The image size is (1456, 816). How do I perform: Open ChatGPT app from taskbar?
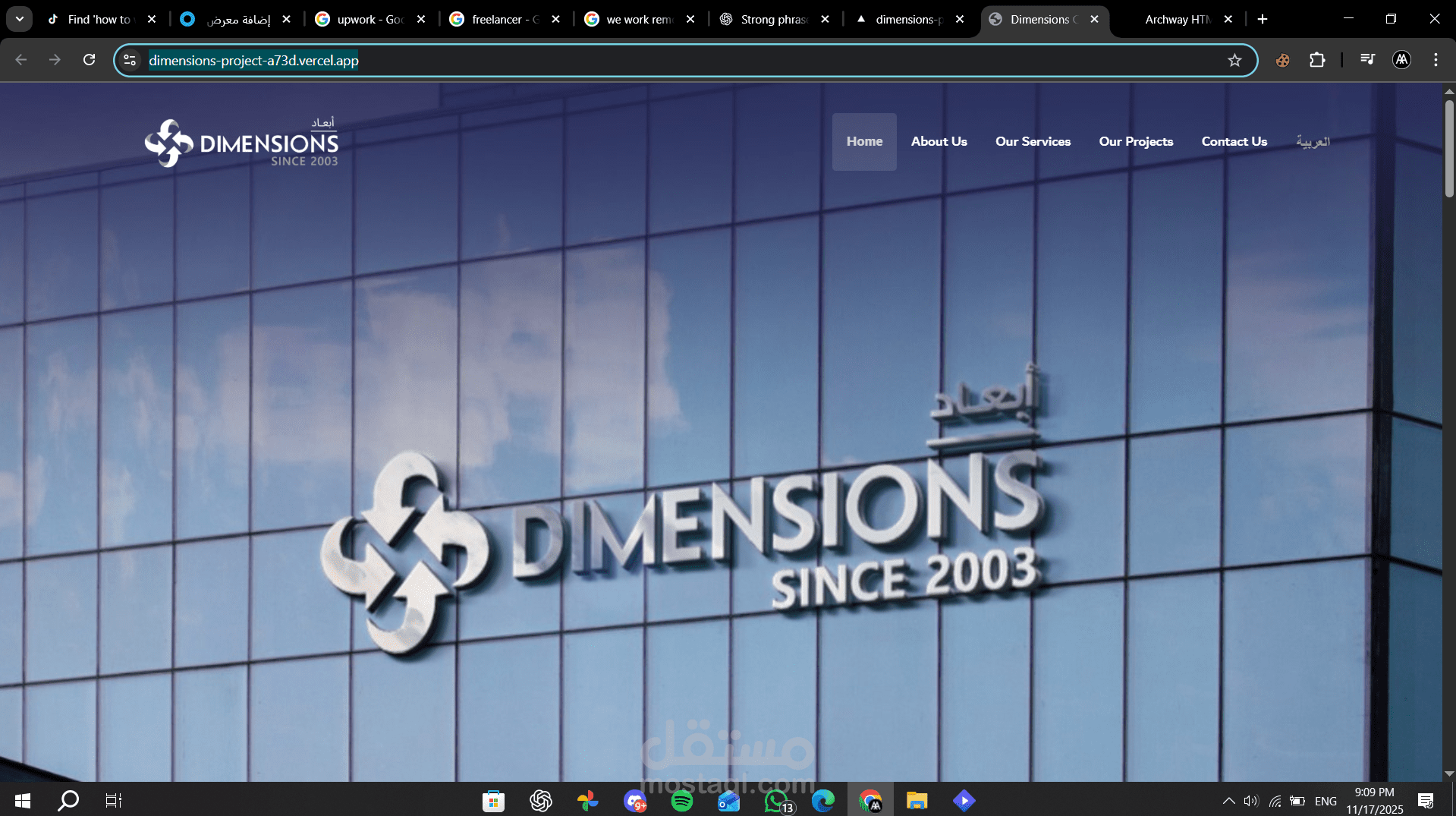[540, 800]
